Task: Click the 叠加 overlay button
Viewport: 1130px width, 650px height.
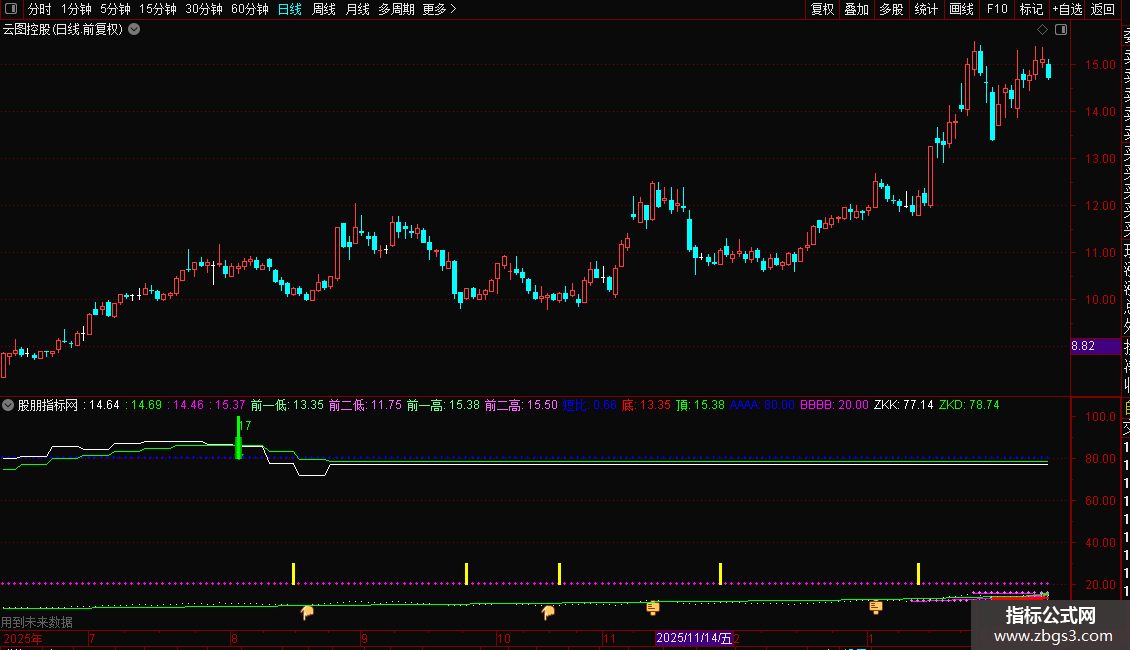Action: pyautogui.click(x=857, y=9)
